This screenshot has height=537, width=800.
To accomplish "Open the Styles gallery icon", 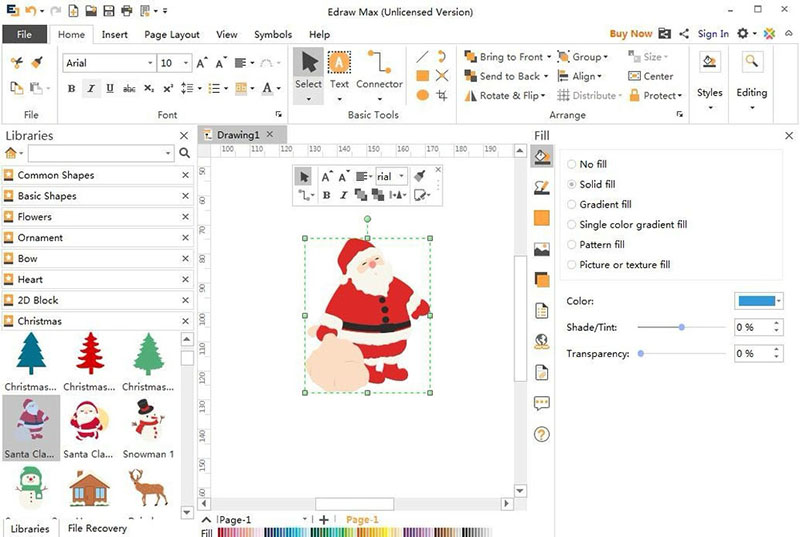I will [x=709, y=72].
